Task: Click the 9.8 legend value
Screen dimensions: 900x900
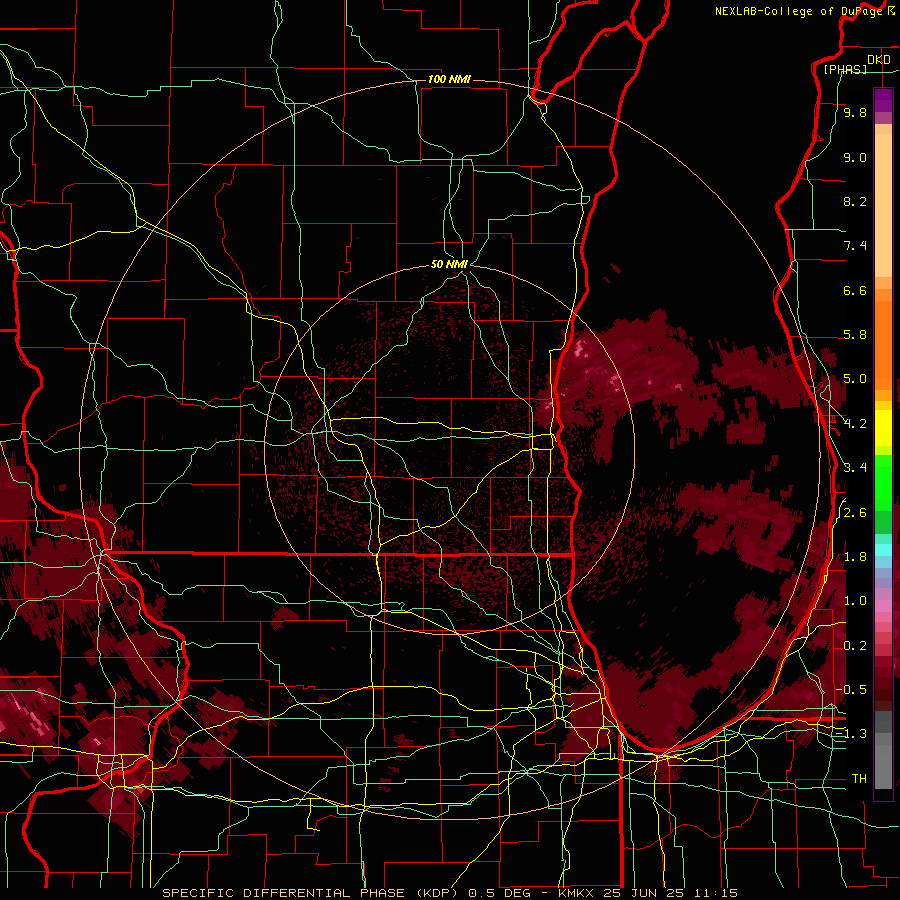Action: (x=855, y=113)
